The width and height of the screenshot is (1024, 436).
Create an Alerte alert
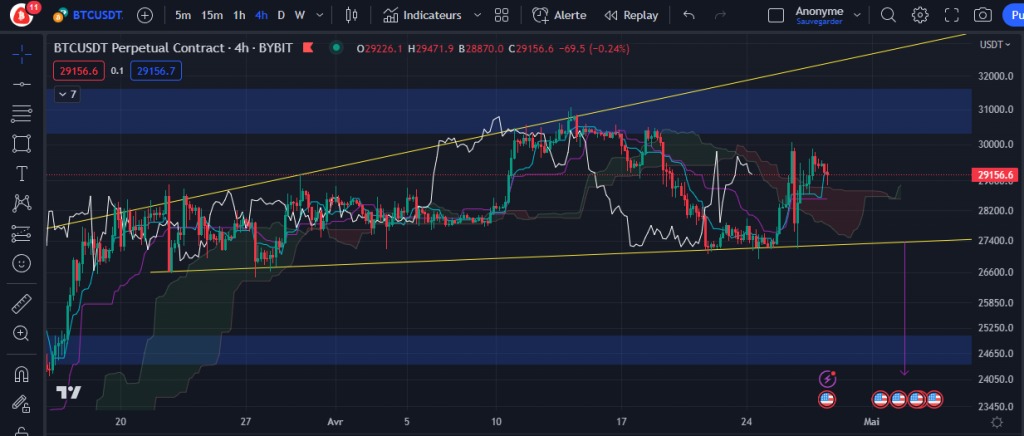tap(559, 15)
